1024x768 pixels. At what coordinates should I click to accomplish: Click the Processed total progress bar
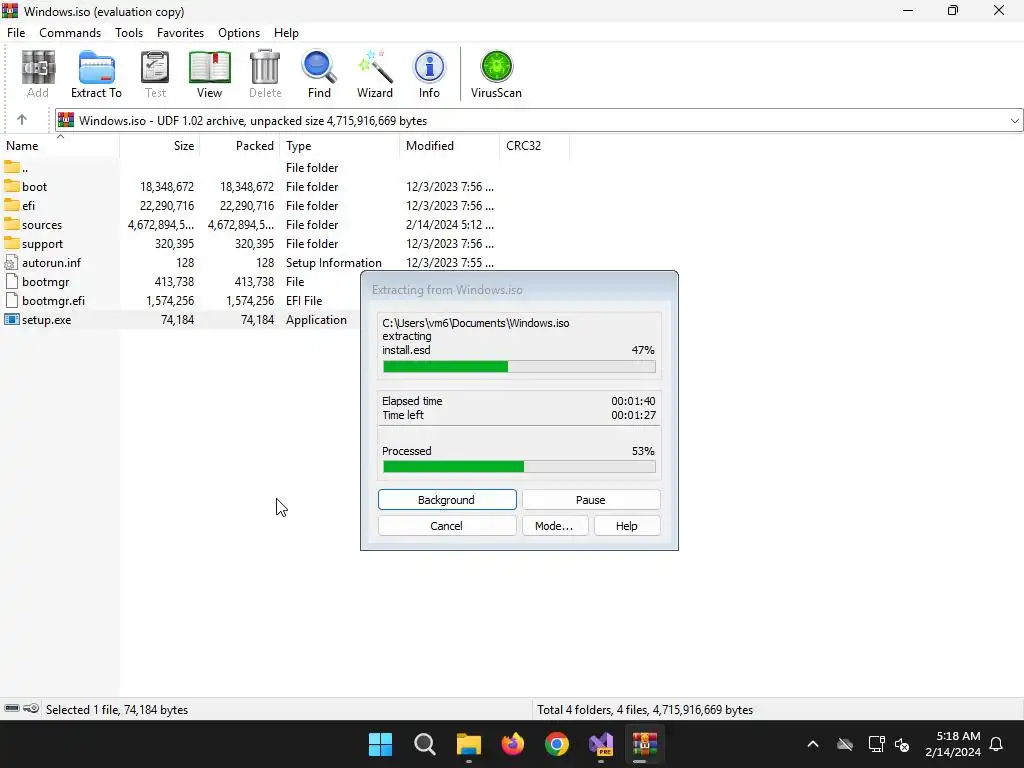519,466
